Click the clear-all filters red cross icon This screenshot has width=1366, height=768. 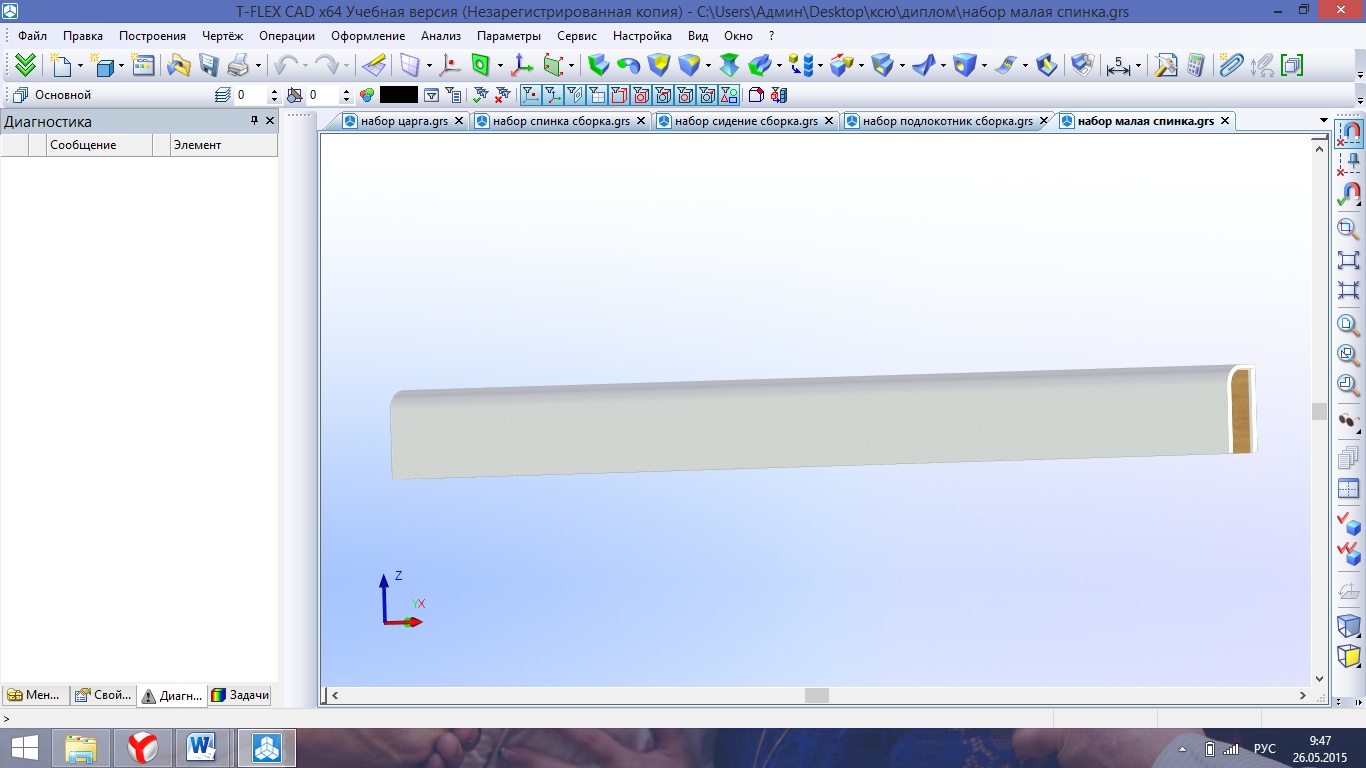tap(502, 95)
